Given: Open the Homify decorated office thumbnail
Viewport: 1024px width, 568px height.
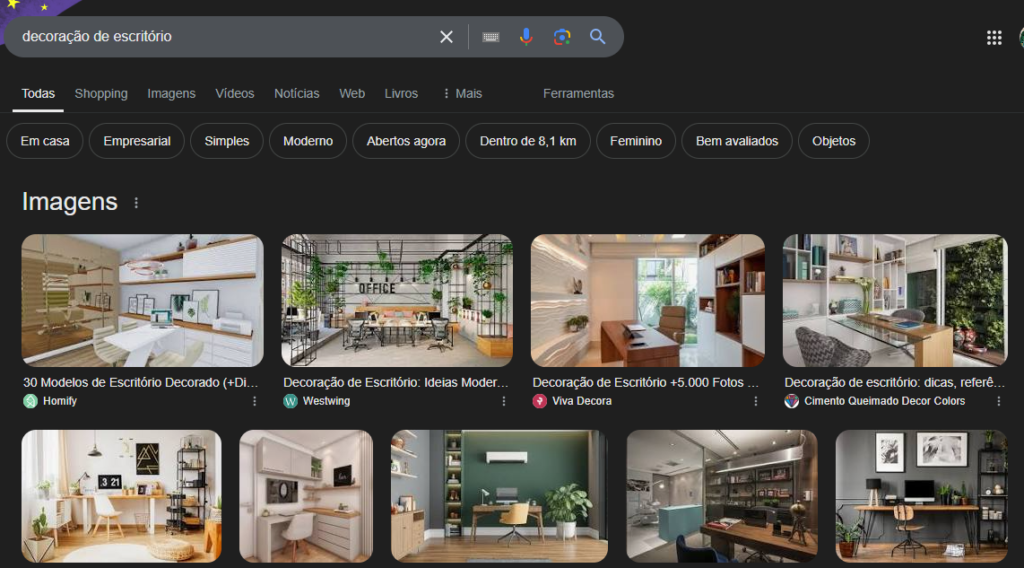Looking at the screenshot, I should (142, 300).
